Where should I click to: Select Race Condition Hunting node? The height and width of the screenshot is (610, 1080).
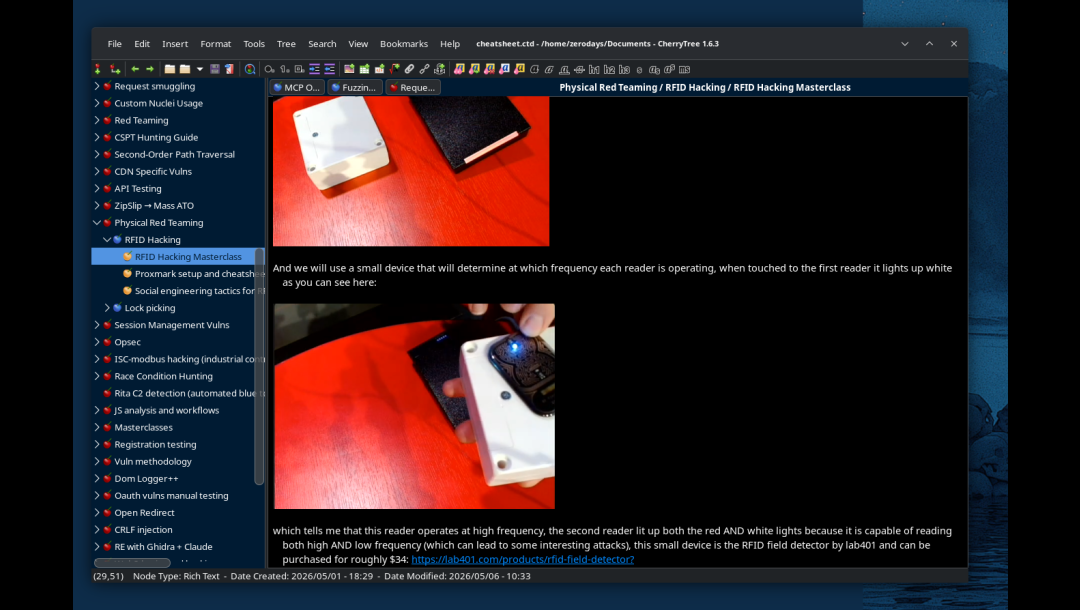tap(163, 376)
